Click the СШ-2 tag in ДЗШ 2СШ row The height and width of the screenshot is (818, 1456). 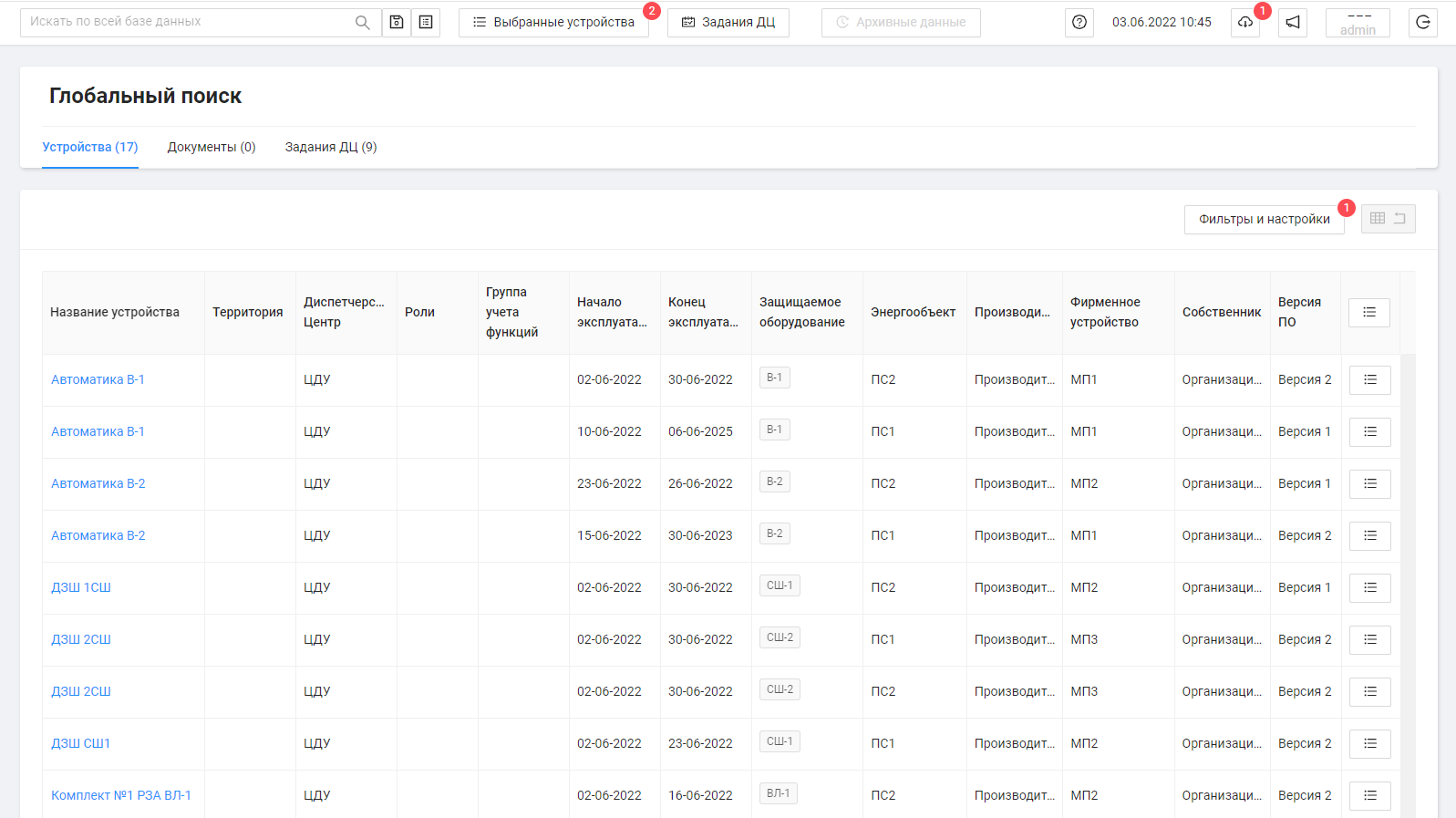tap(780, 638)
